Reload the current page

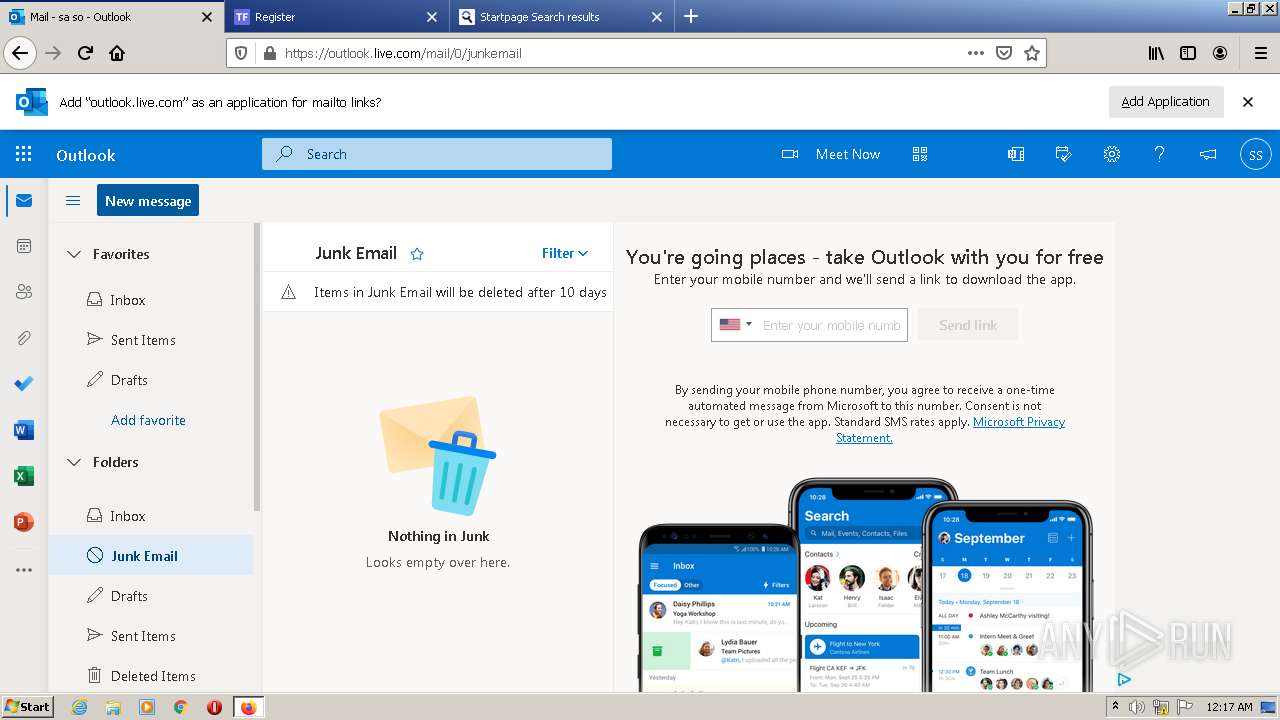pos(85,53)
